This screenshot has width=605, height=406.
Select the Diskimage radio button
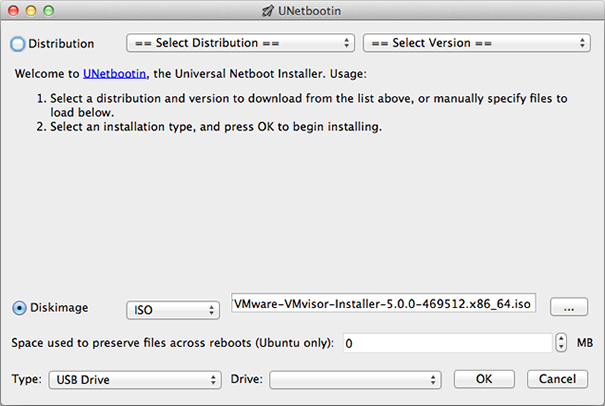click(x=19, y=308)
